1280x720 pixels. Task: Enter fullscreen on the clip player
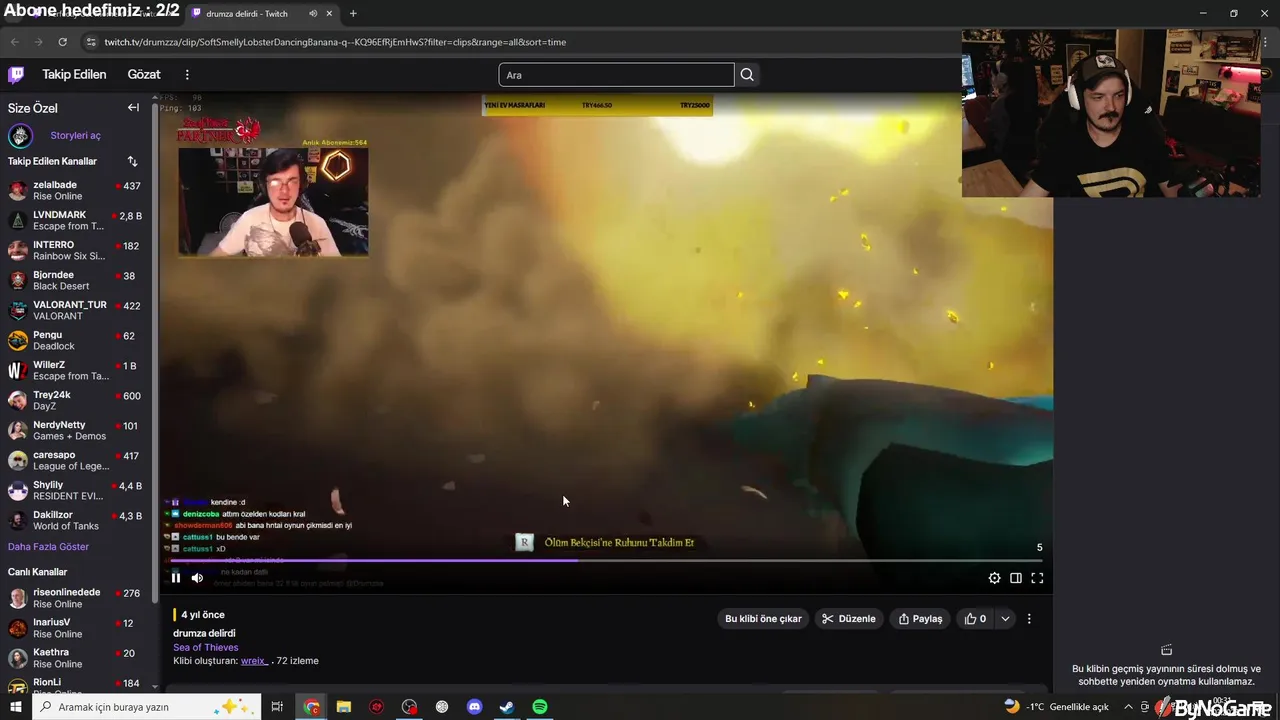tap(1037, 578)
